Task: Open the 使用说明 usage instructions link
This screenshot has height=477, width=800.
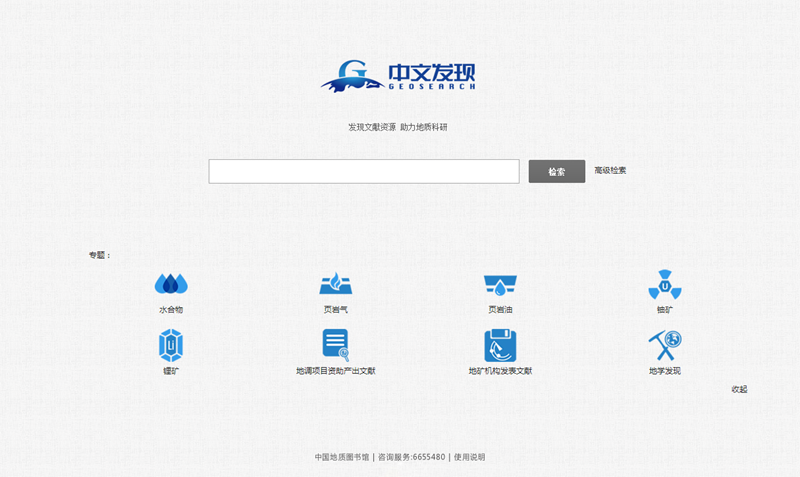Action: [x=469, y=457]
